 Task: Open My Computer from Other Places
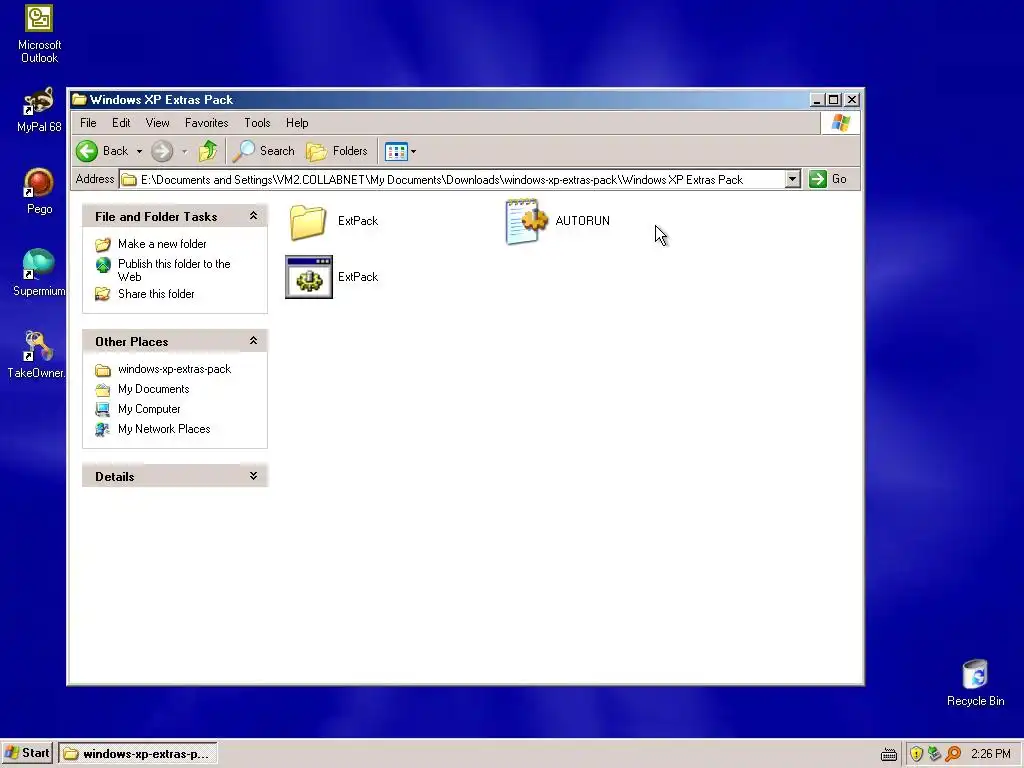[x=149, y=409]
